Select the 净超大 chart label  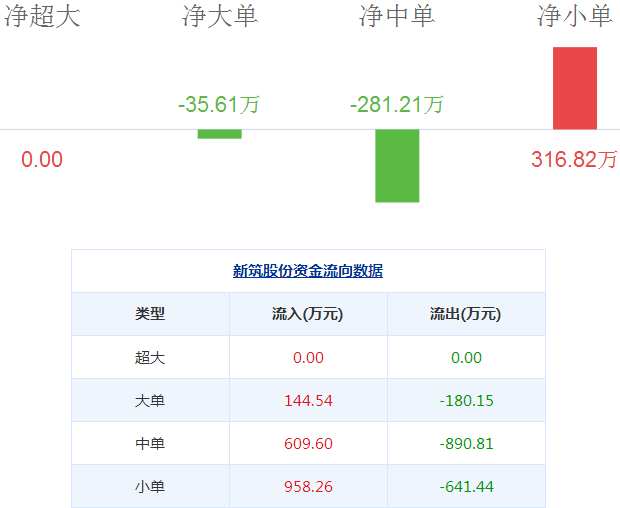coord(42,16)
